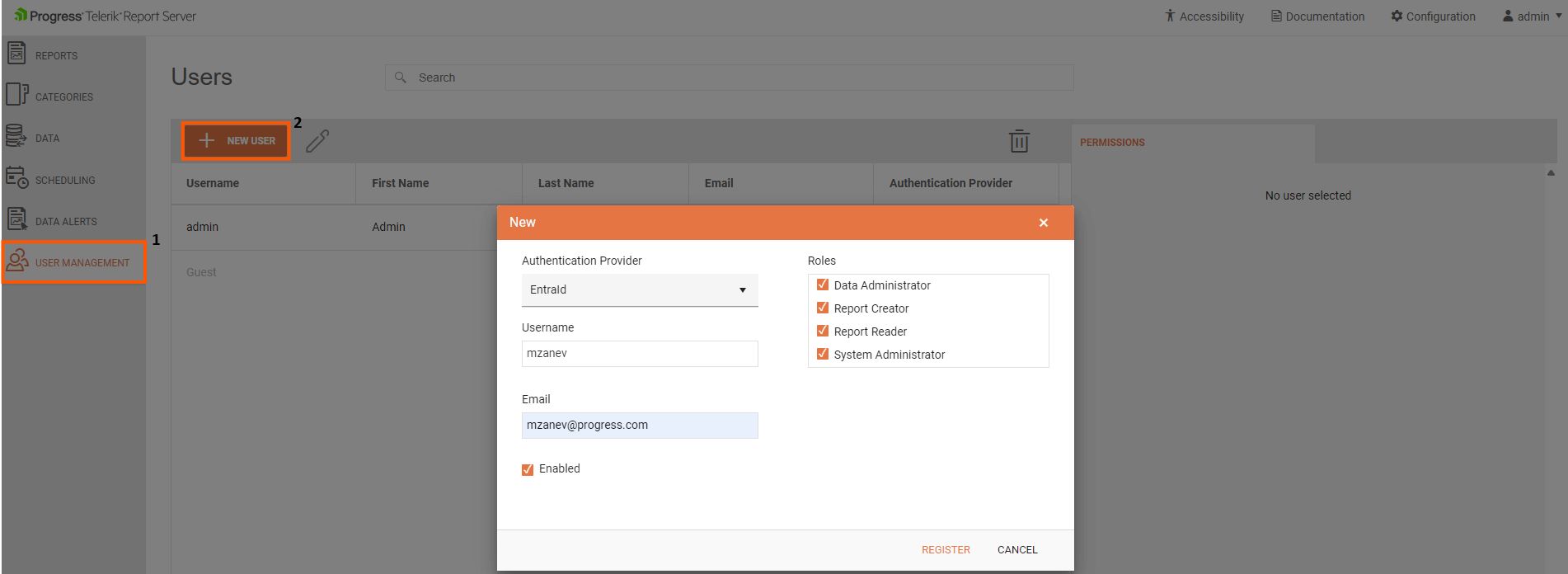The height and width of the screenshot is (574, 1568).
Task: Open the Authentication Provider dropdown
Action: (x=640, y=290)
